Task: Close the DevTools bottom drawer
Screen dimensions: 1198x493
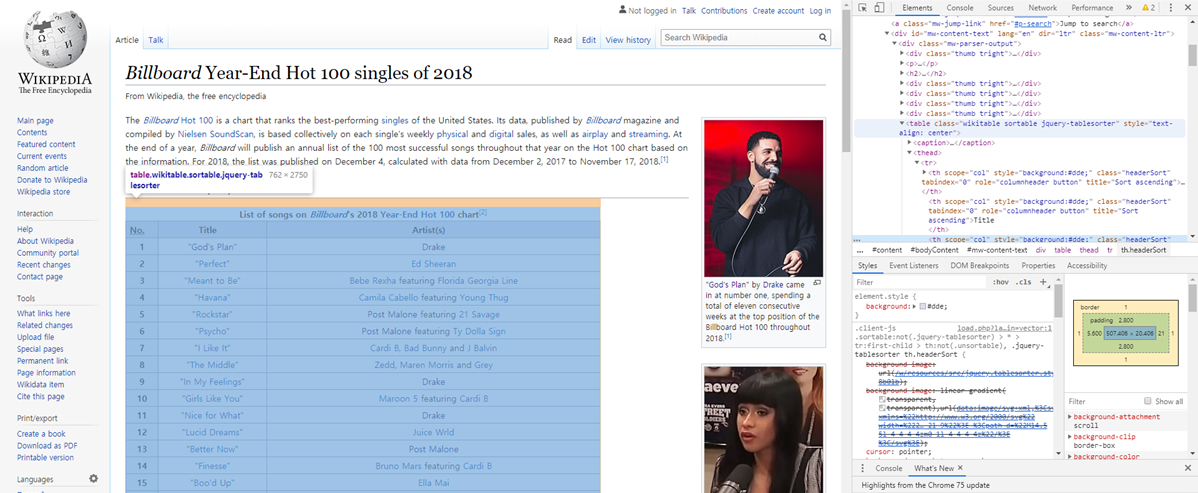Action: pos(1187,468)
